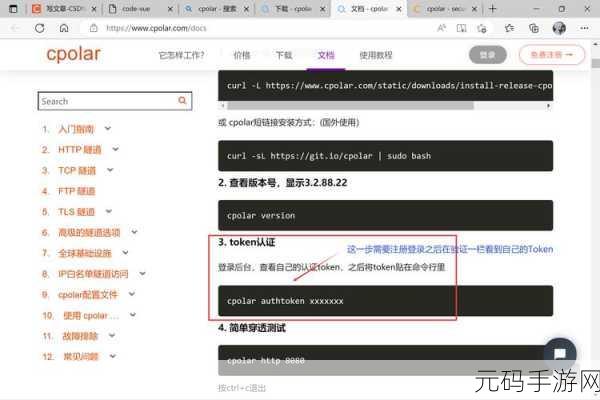Click the 'cpolar version' code block

coord(385,215)
